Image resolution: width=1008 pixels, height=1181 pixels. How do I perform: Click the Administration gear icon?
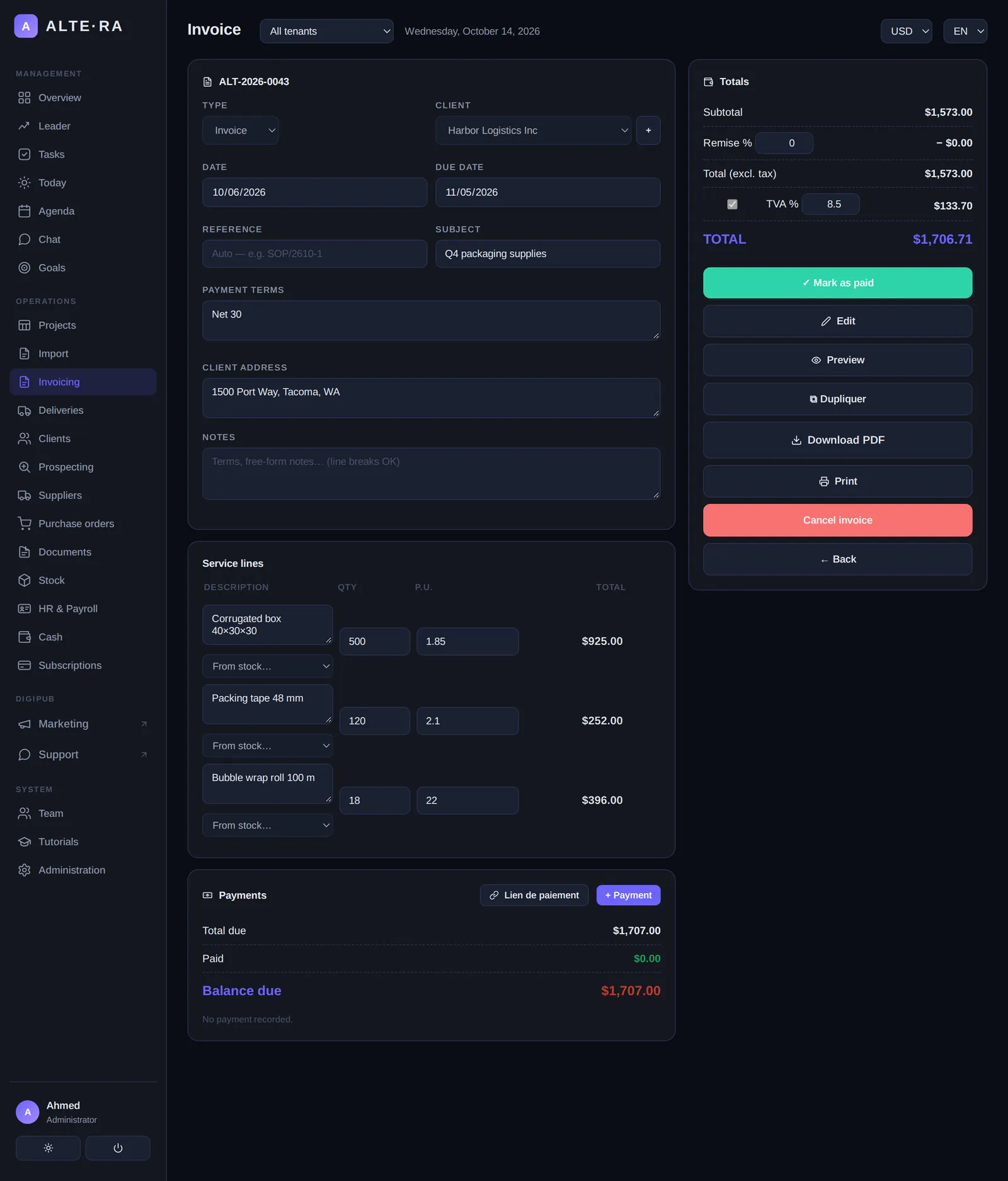pos(24,870)
